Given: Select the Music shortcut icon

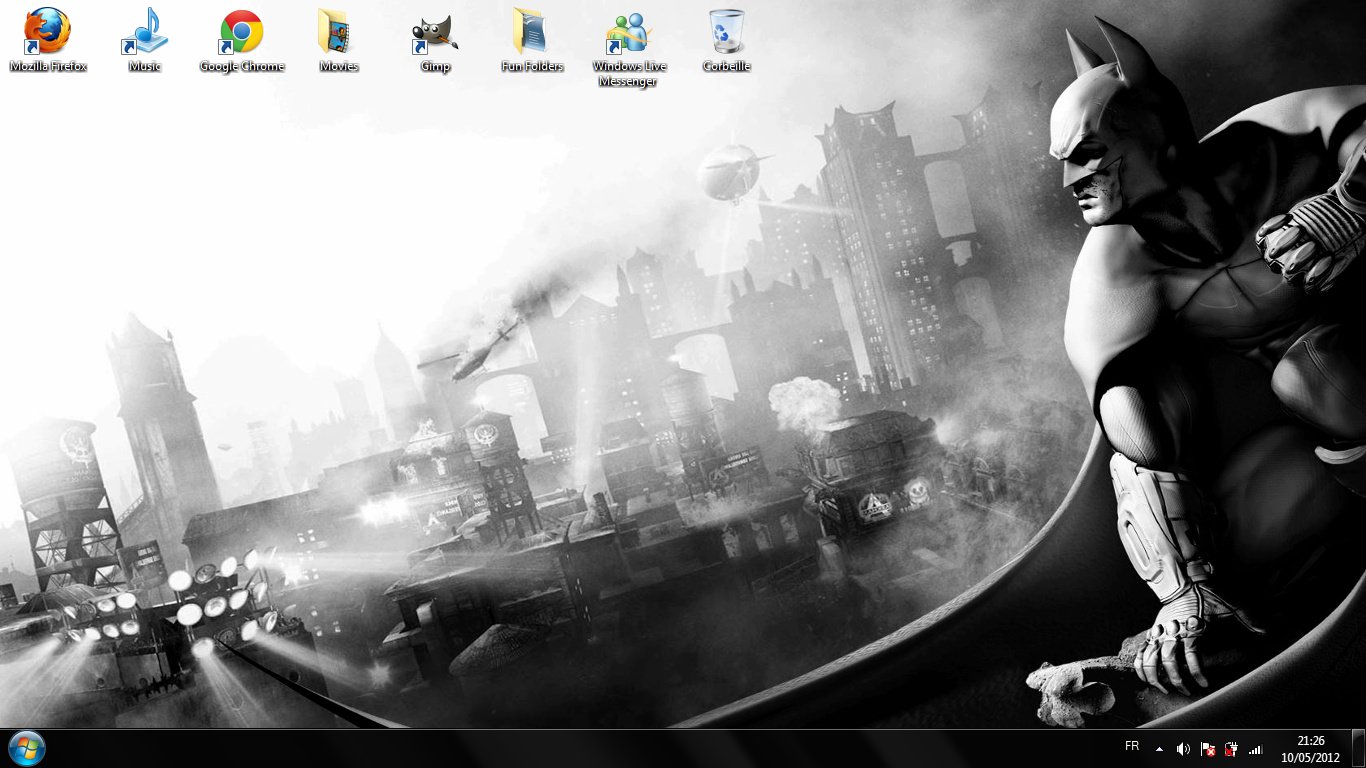Looking at the screenshot, I should (144, 40).
